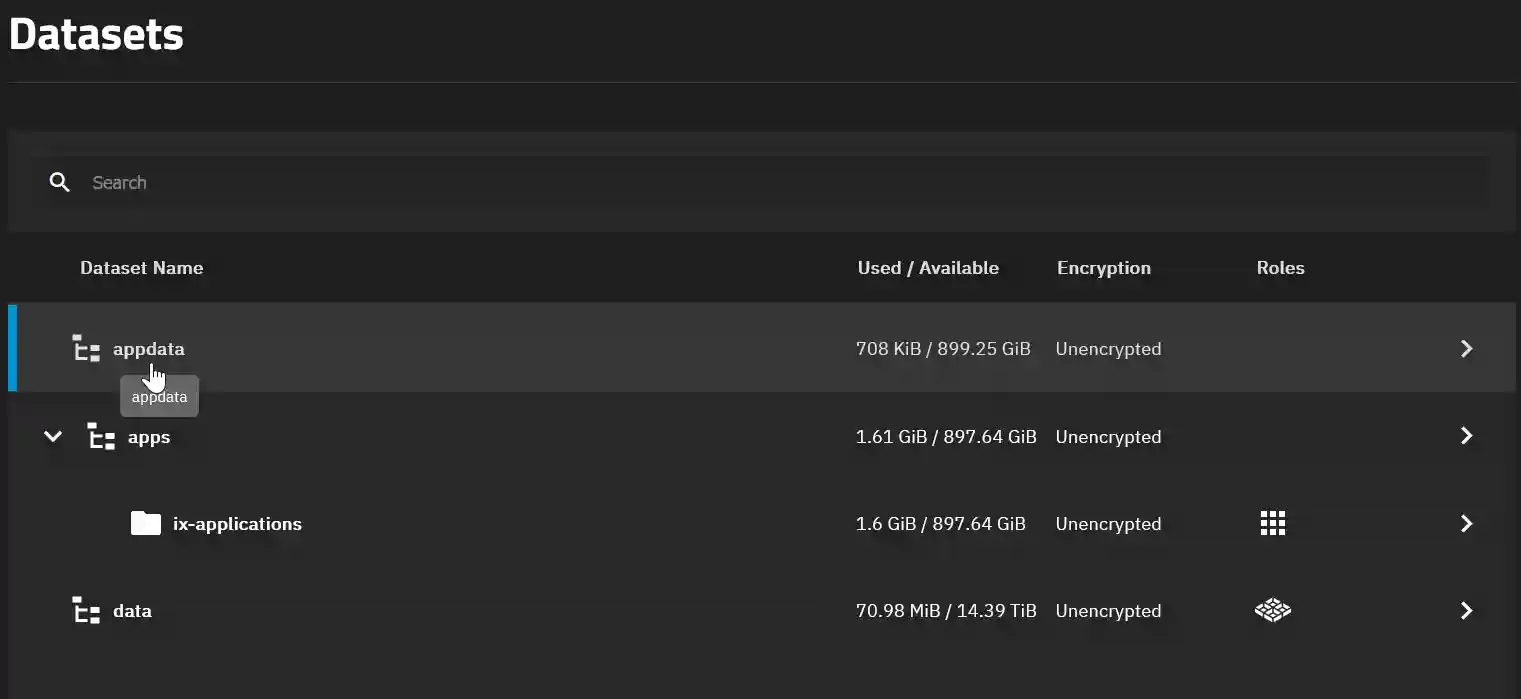The height and width of the screenshot is (699, 1521).
Task: Sort by the Dataset Name column header
Action: point(141,268)
